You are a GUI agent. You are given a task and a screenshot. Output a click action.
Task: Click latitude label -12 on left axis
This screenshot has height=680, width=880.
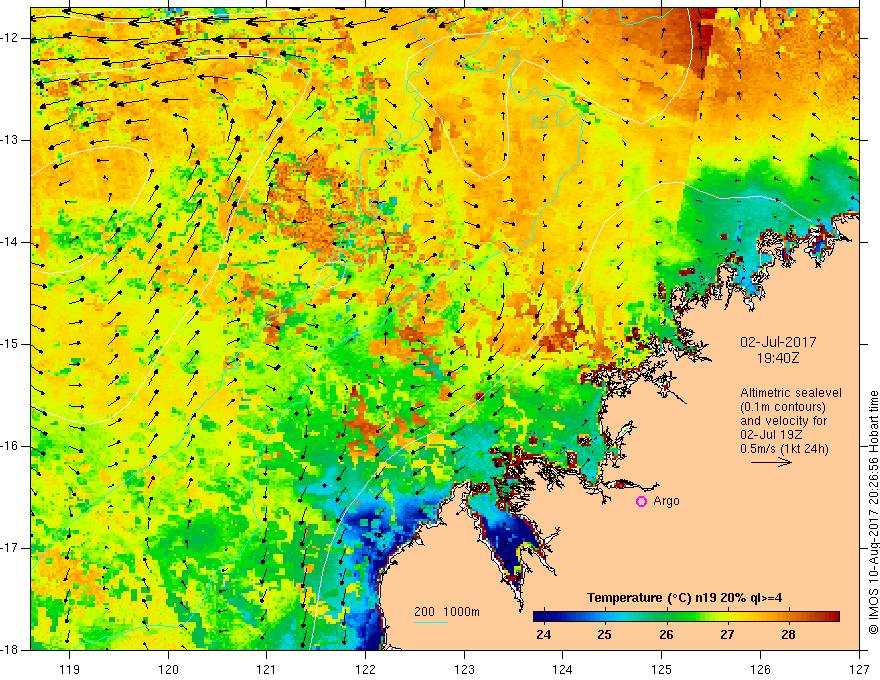(13, 38)
